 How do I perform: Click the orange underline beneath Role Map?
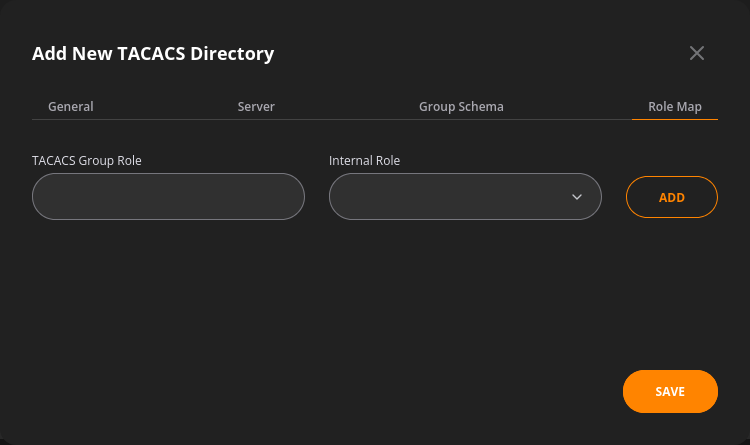tap(674, 119)
